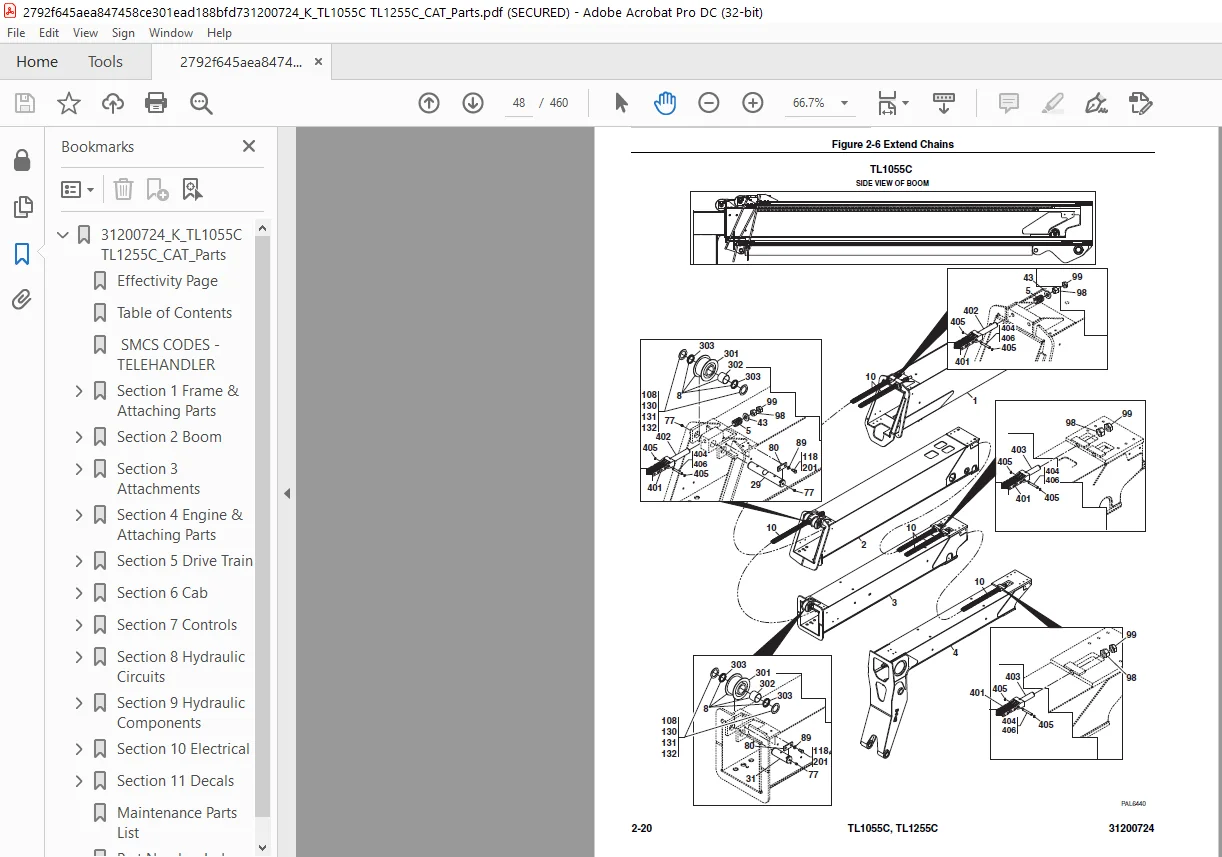This screenshot has height=857, width=1222.
Task: Go to previous page arrow
Action: [429, 103]
